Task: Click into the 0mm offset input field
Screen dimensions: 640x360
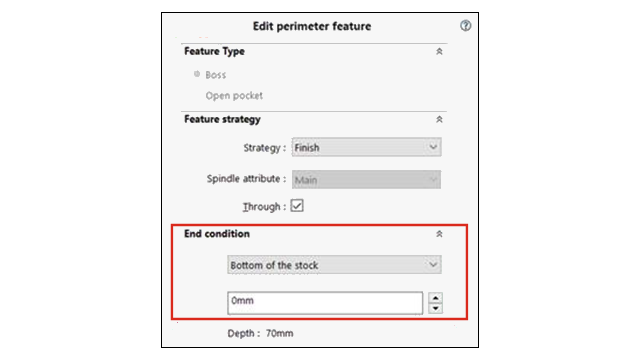Action: (325, 303)
